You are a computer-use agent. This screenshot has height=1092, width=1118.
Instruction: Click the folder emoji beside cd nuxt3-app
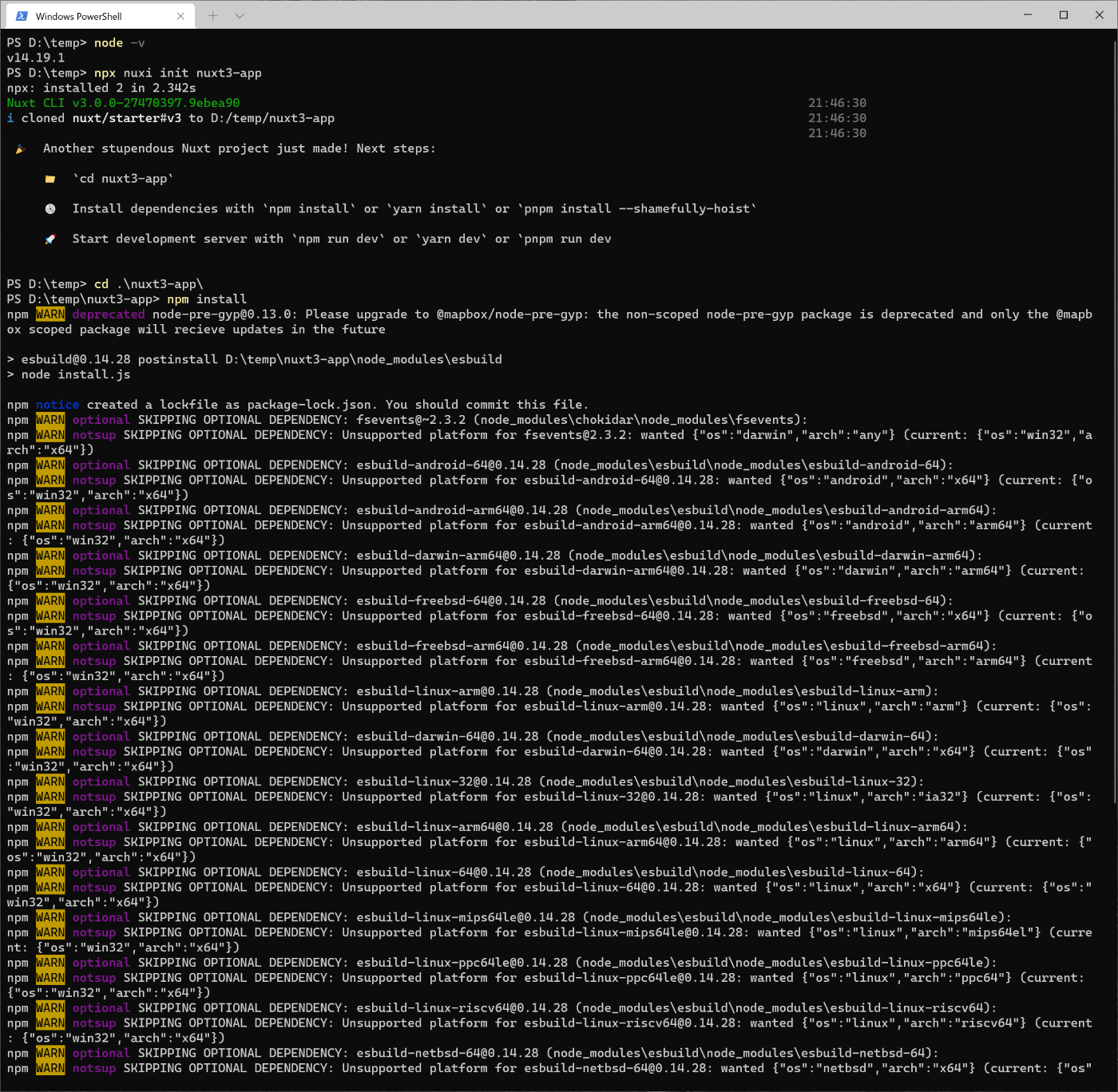tap(50, 179)
